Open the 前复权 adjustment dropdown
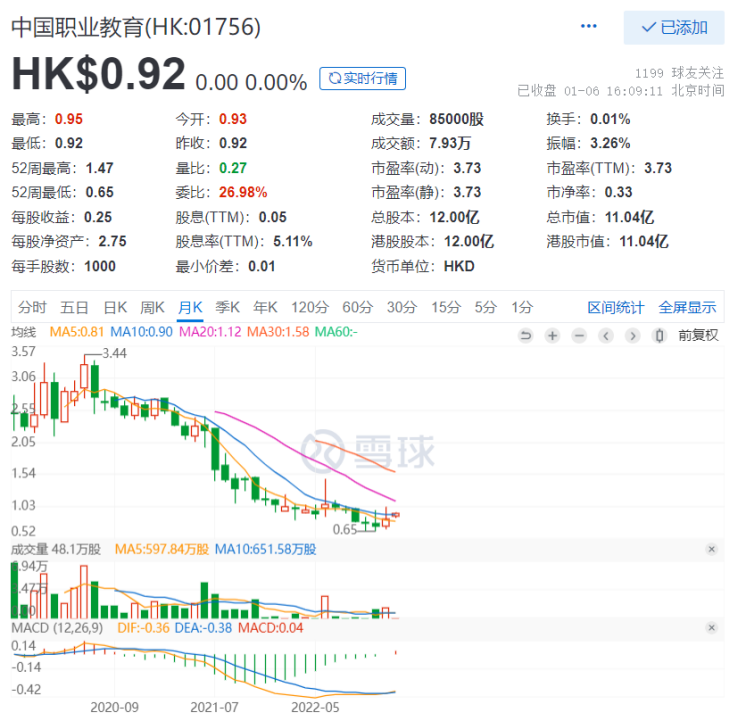This screenshot has width=746, height=721. [698, 336]
